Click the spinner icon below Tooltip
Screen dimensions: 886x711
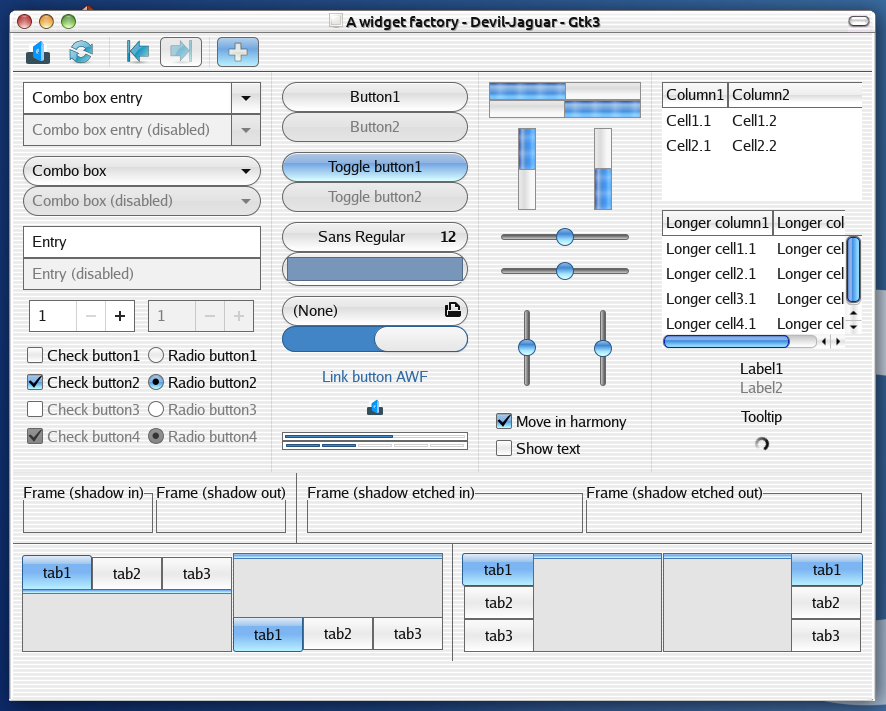762,444
